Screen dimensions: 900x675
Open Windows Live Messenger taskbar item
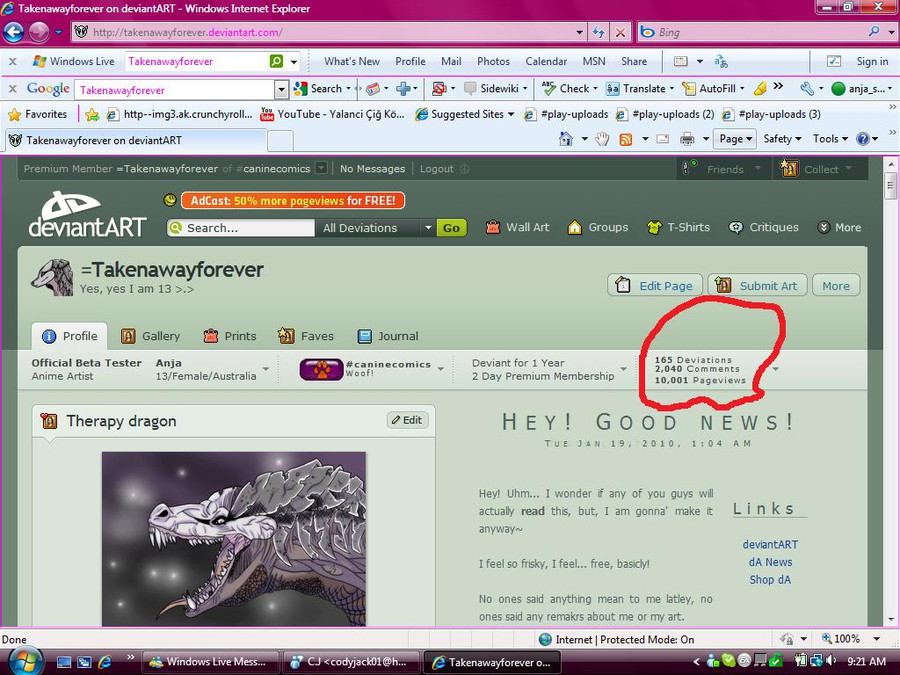pyautogui.click(x=210, y=662)
